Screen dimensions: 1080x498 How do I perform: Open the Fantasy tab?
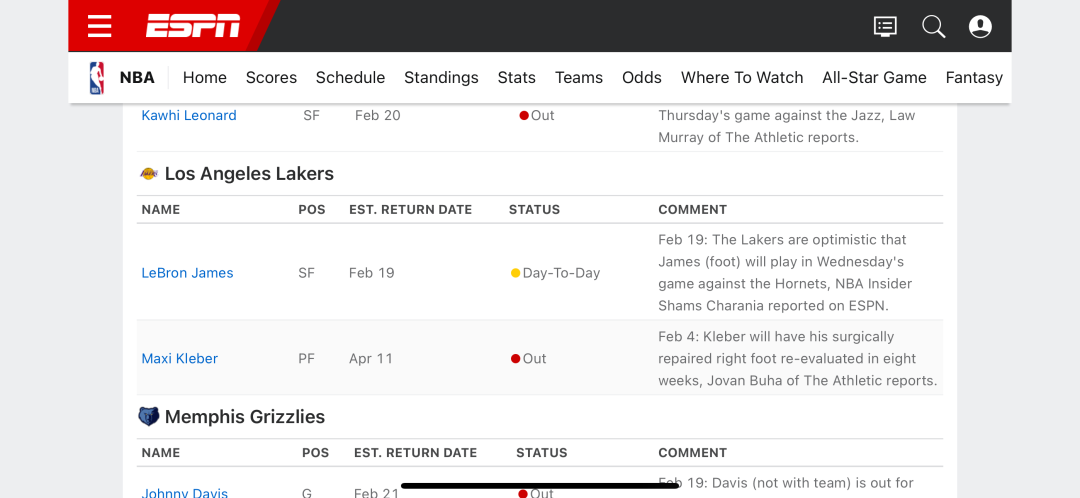coord(974,78)
